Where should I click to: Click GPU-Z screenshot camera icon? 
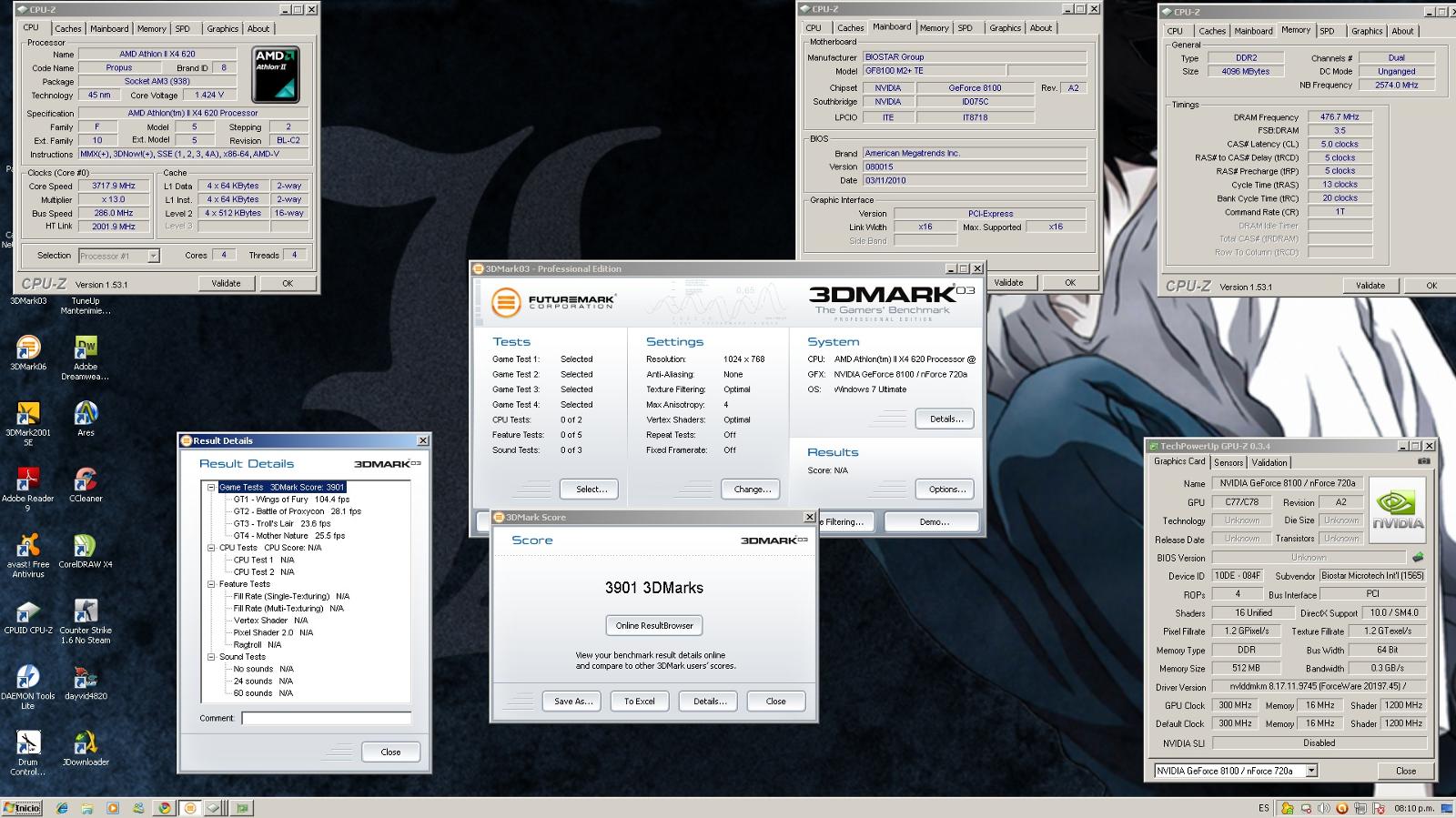[1423, 461]
